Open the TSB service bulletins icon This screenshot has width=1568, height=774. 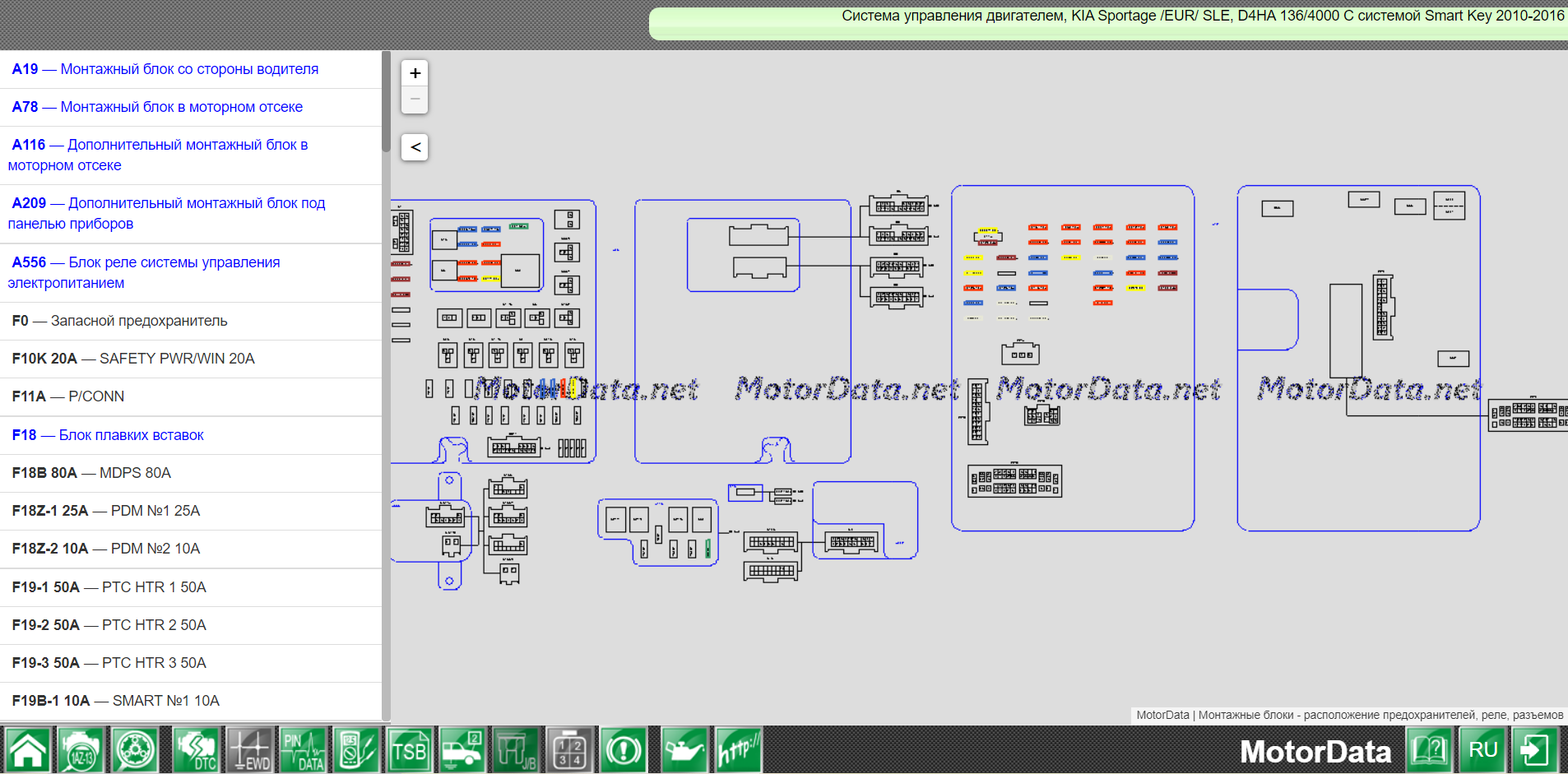[409, 750]
